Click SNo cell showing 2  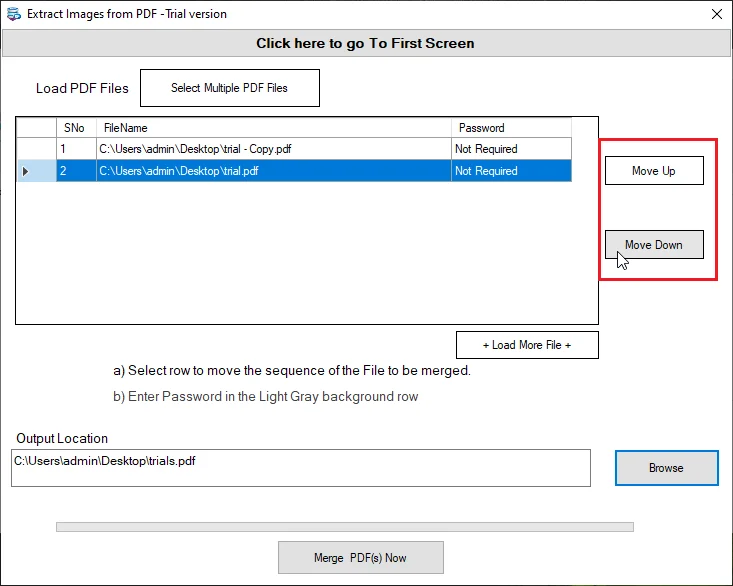(77, 171)
